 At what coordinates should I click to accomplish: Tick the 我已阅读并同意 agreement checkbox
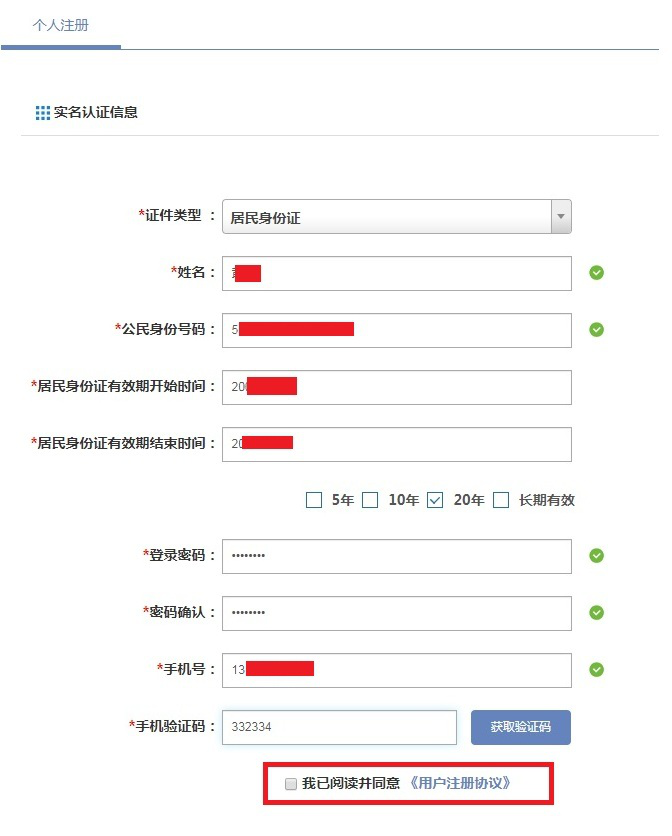[x=291, y=784]
